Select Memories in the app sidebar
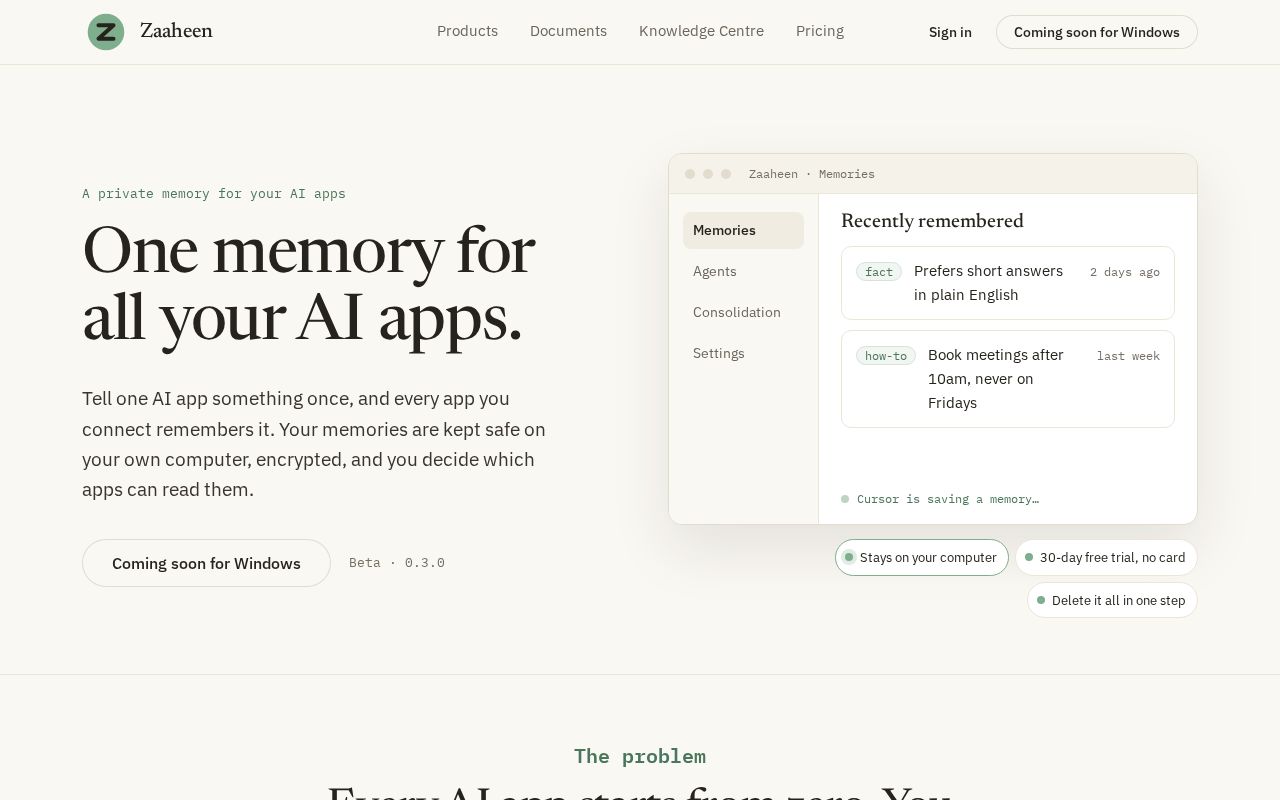Viewport: 1280px width, 800px height. 743,230
